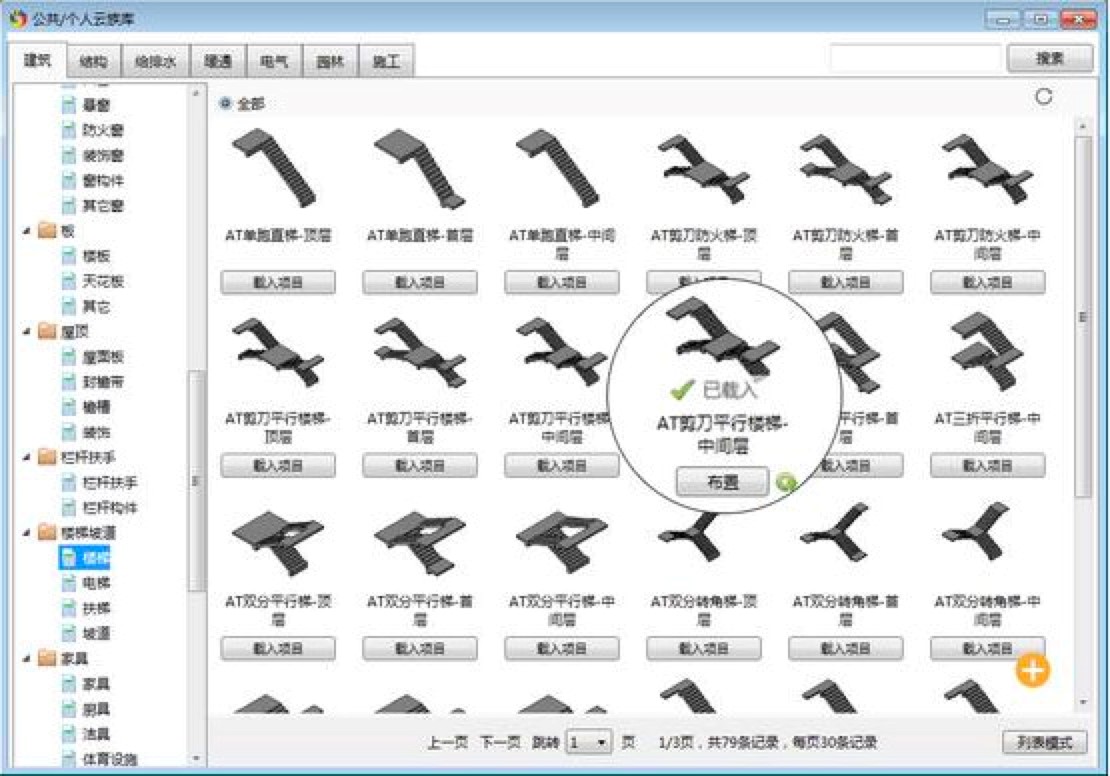Viewport: 1110px width, 776px height.
Task: Click the 坡道 item icon in tree
Action: [68, 633]
